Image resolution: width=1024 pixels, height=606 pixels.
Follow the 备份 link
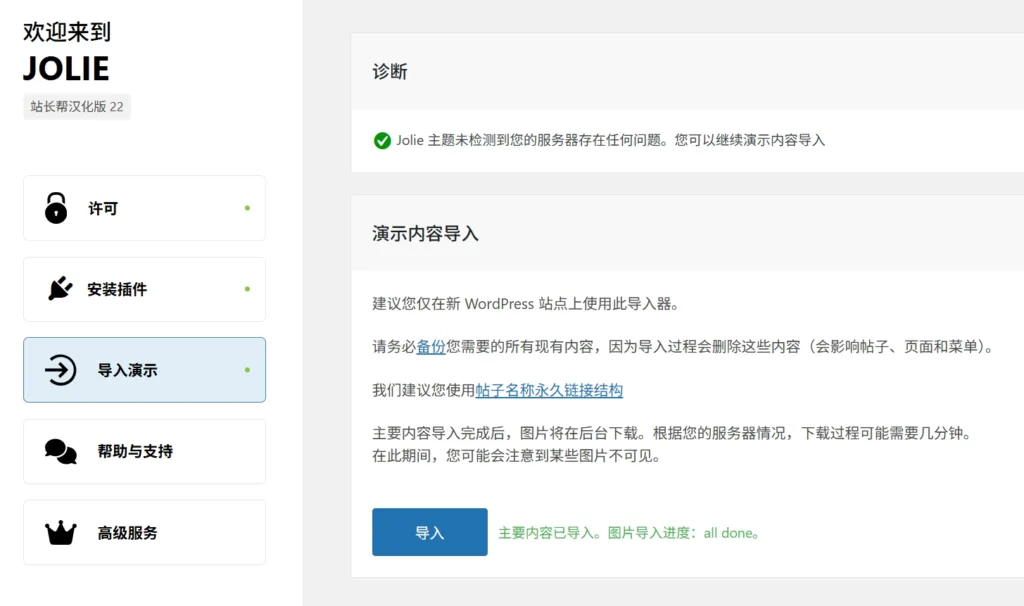(x=431, y=347)
